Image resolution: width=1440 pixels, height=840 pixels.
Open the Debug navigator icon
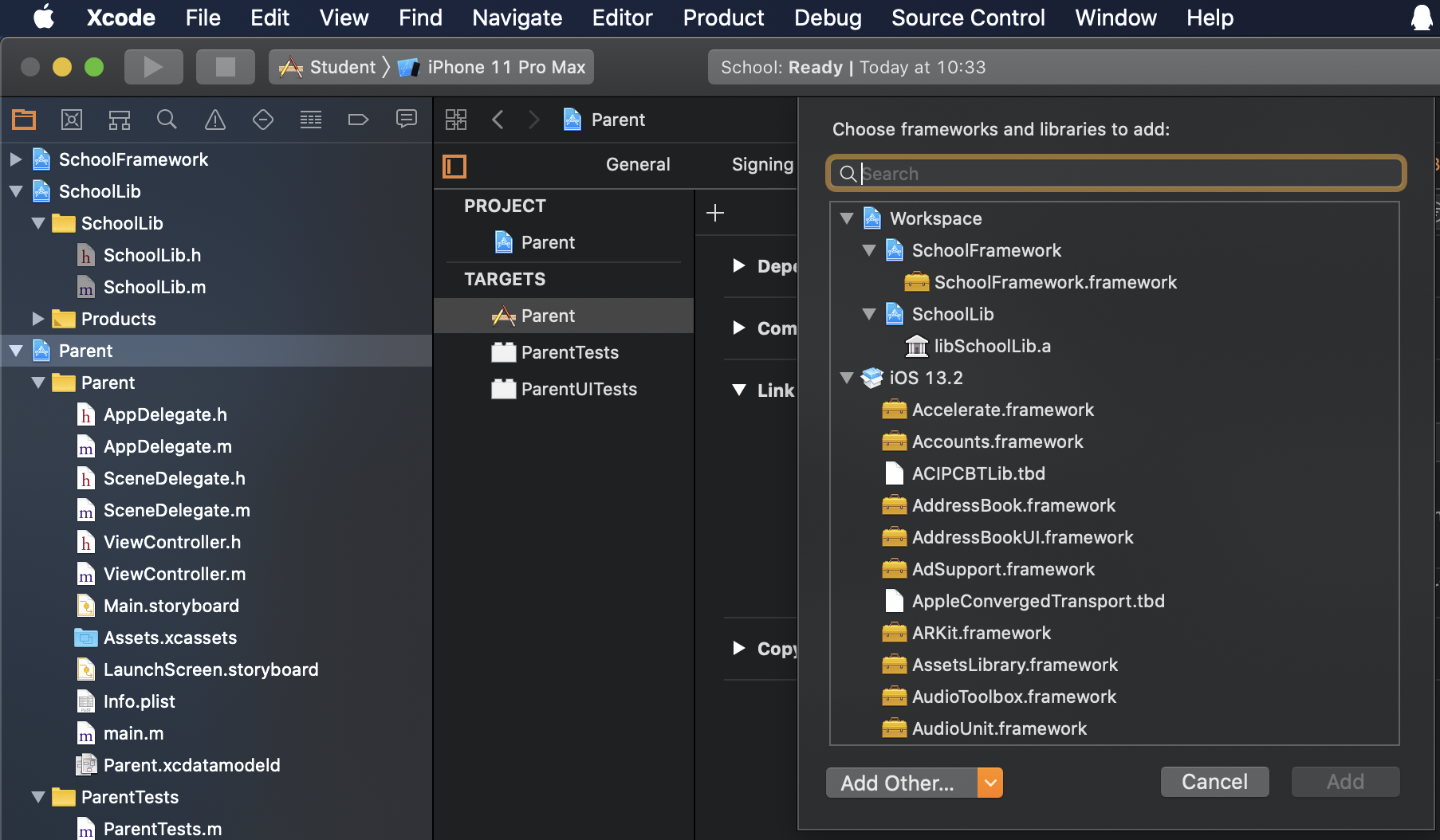point(311,120)
